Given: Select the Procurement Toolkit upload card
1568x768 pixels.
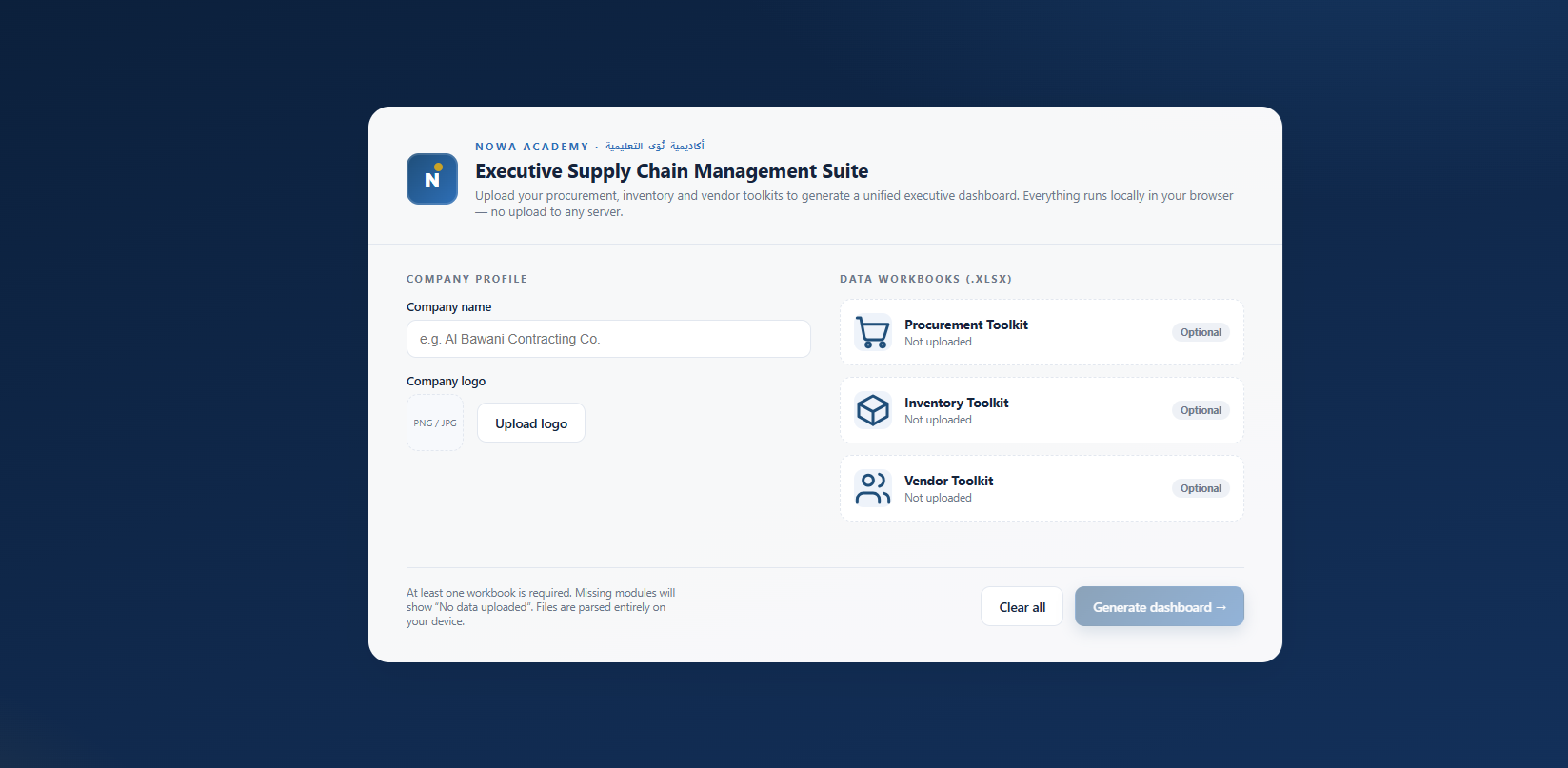Looking at the screenshot, I should pyautogui.click(x=1042, y=332).
